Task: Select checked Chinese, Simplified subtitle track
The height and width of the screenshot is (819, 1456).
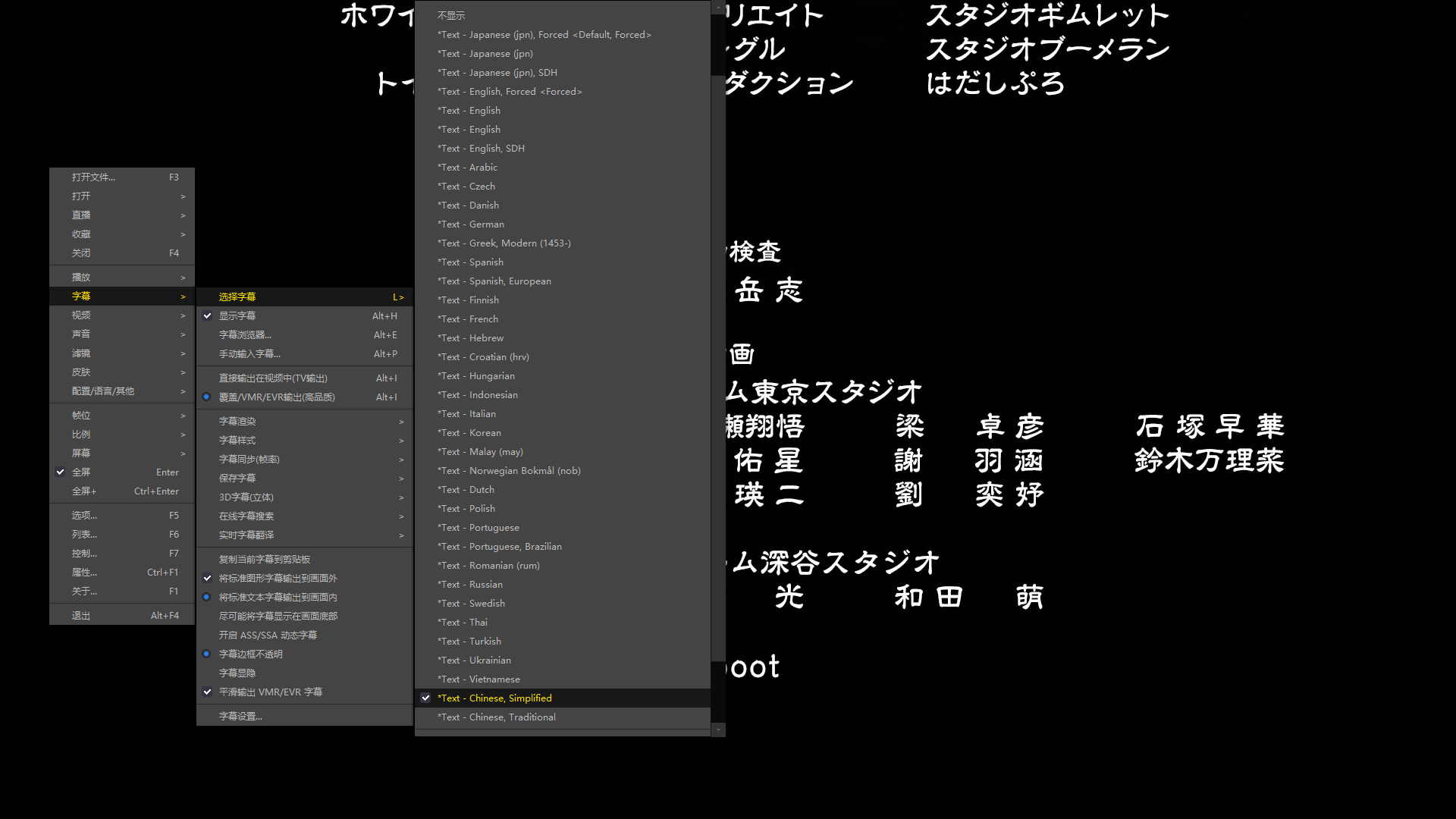Action: 563,698
